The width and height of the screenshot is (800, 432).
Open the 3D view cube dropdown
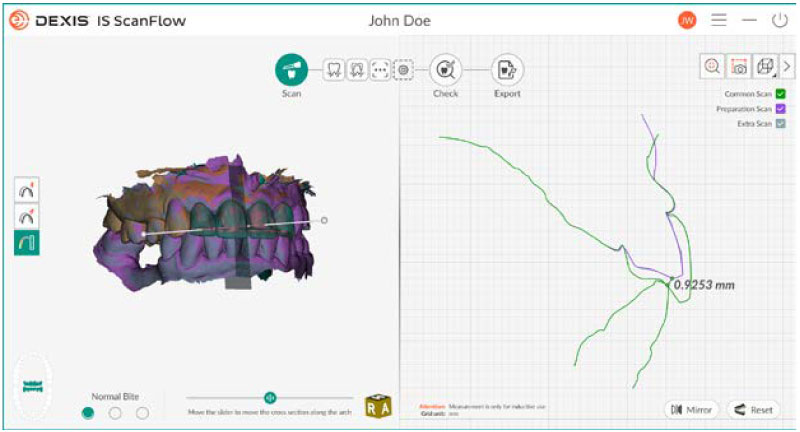point(765,66)
